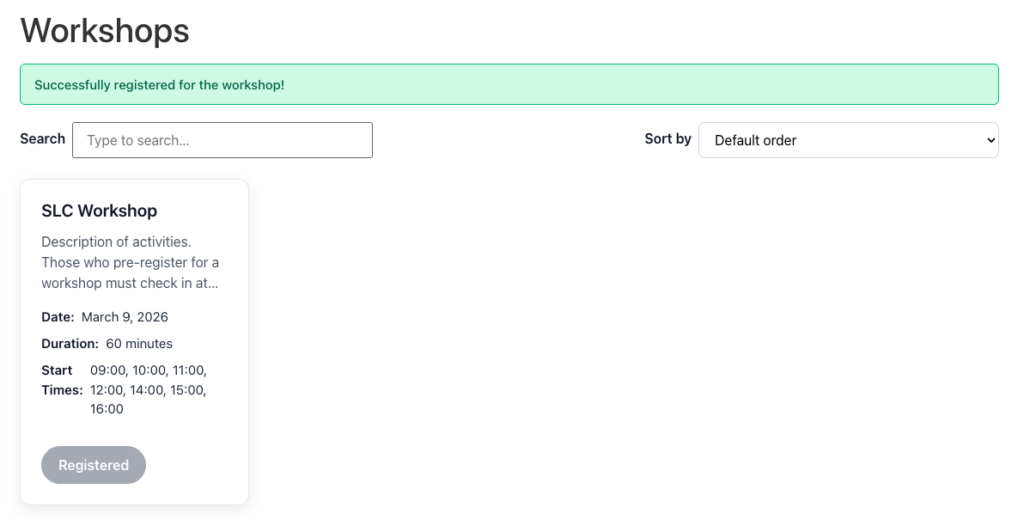The width and height of the screenshot is (1024, 520).
Task: Click the Search text input field
Action: 222,140
